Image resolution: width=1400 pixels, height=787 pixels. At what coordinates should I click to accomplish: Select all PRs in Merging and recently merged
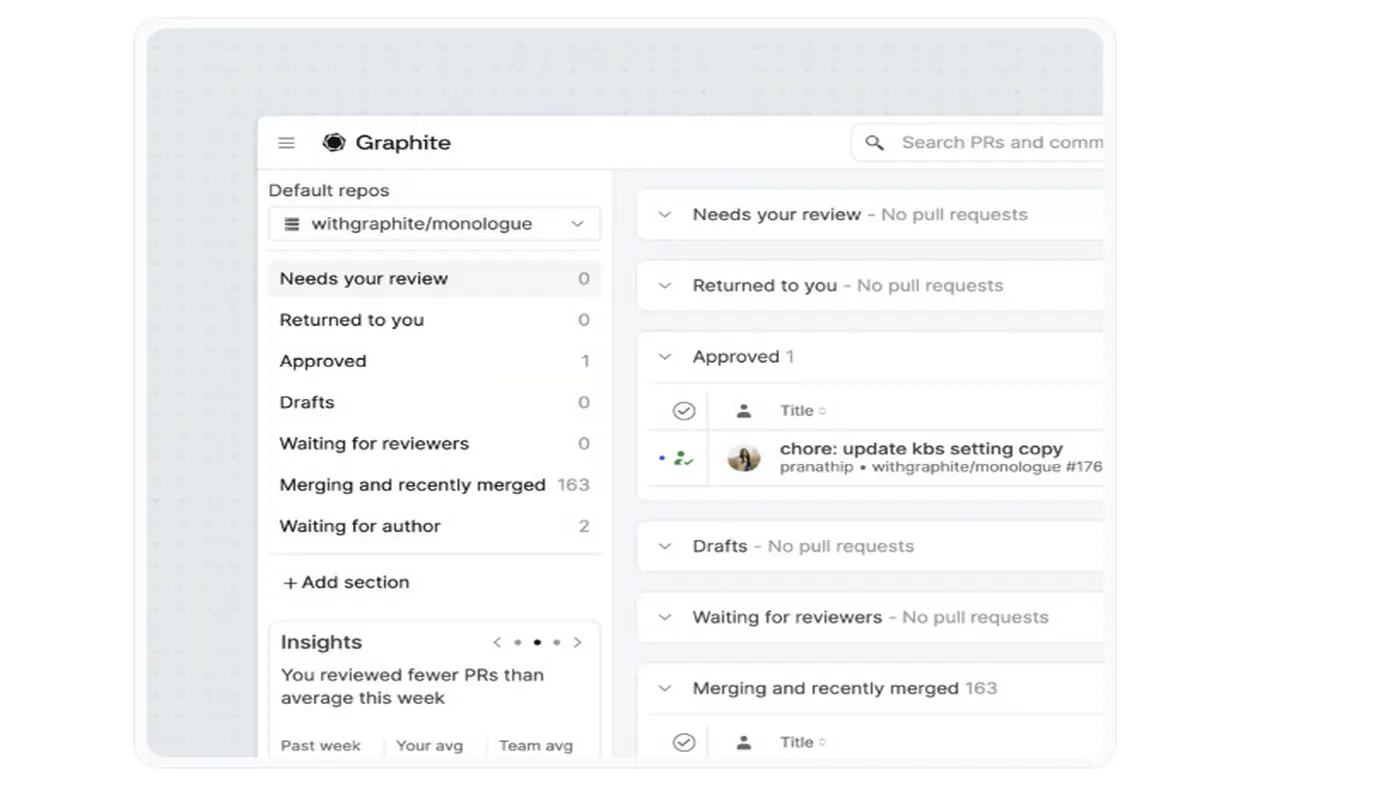tap(684, 743)
